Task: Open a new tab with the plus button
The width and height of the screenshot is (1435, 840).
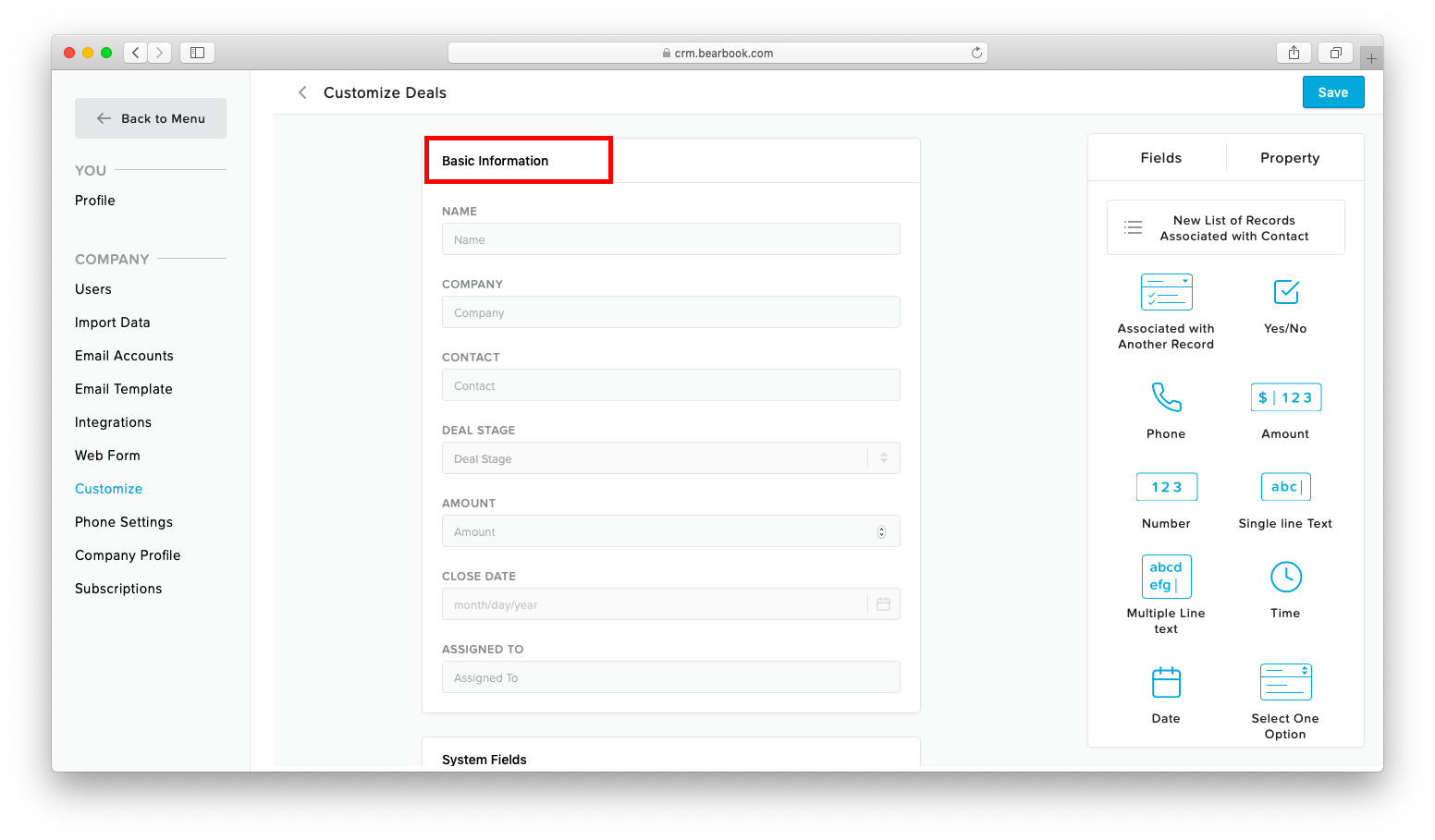Action: click(x=1371, y=58)
